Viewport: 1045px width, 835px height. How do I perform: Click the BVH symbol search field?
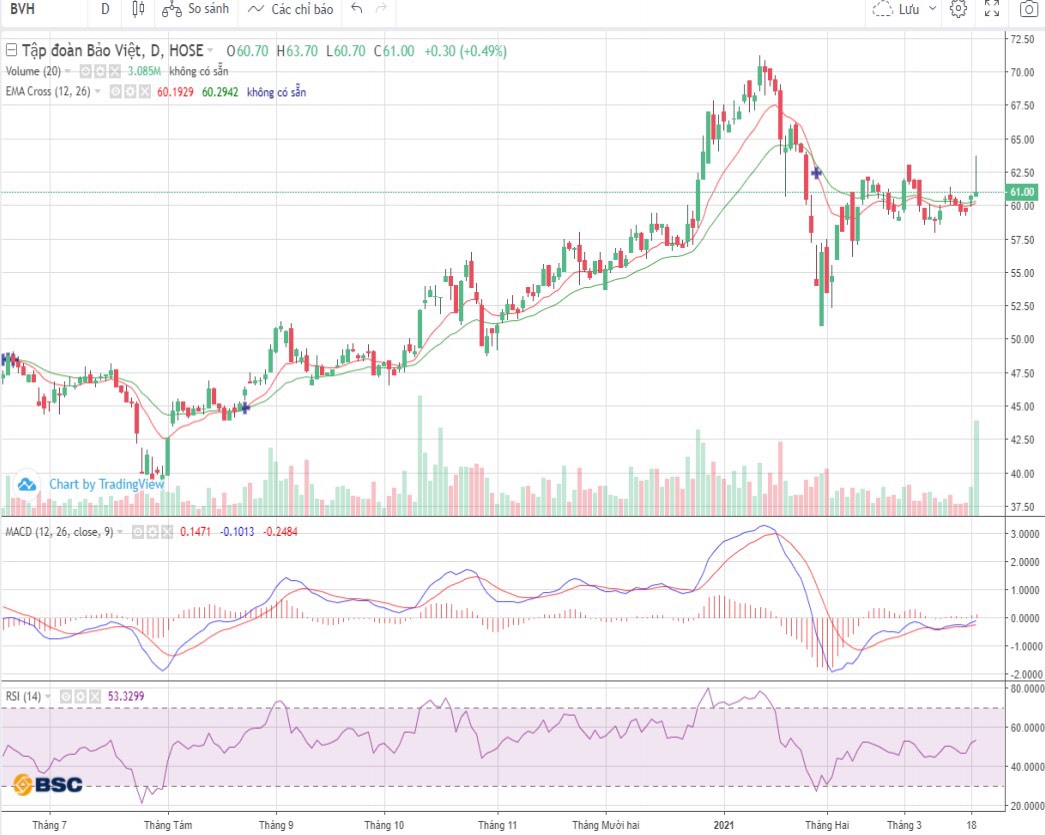tap(40, 10)
